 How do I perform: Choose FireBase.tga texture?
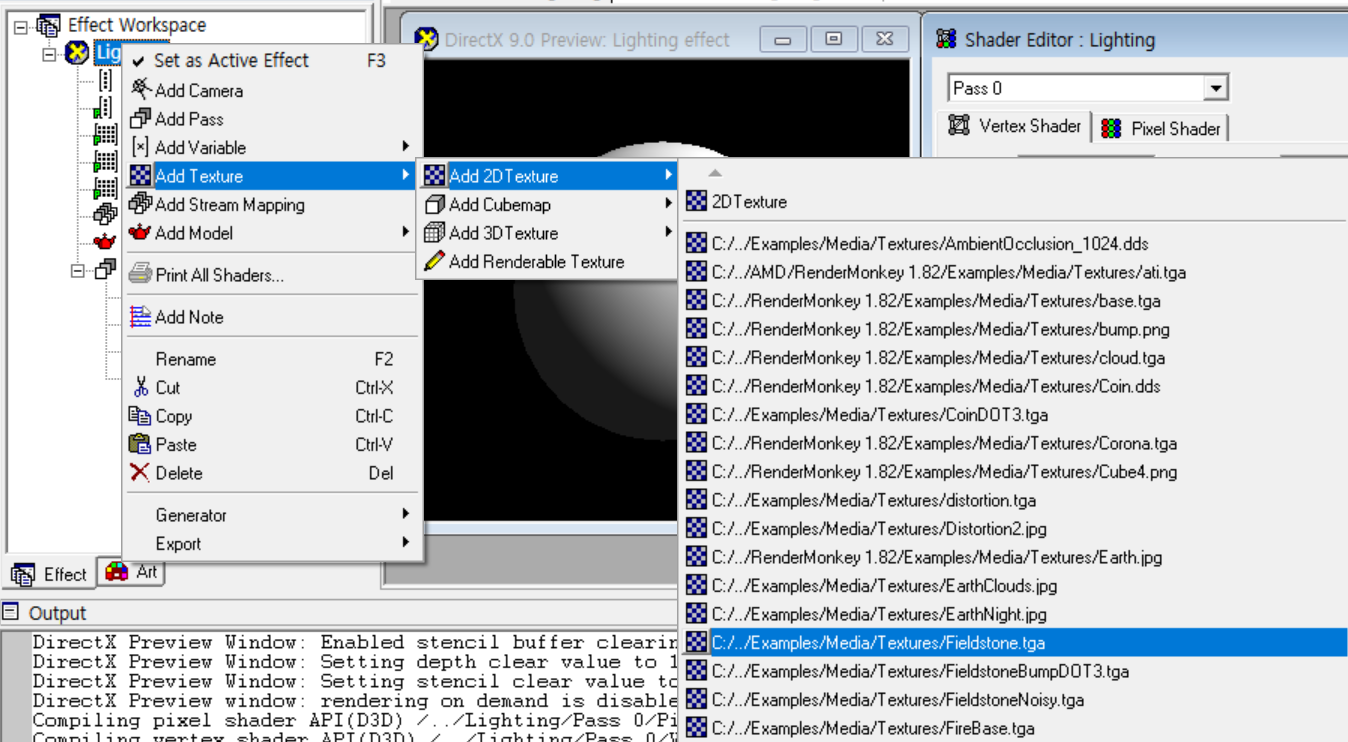tap(1014, 728)
